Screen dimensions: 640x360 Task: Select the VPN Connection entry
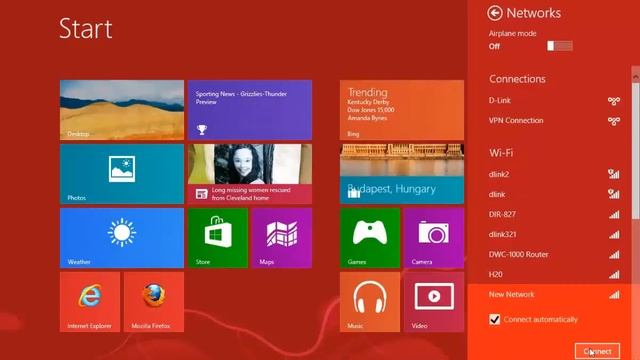(554, 120)
